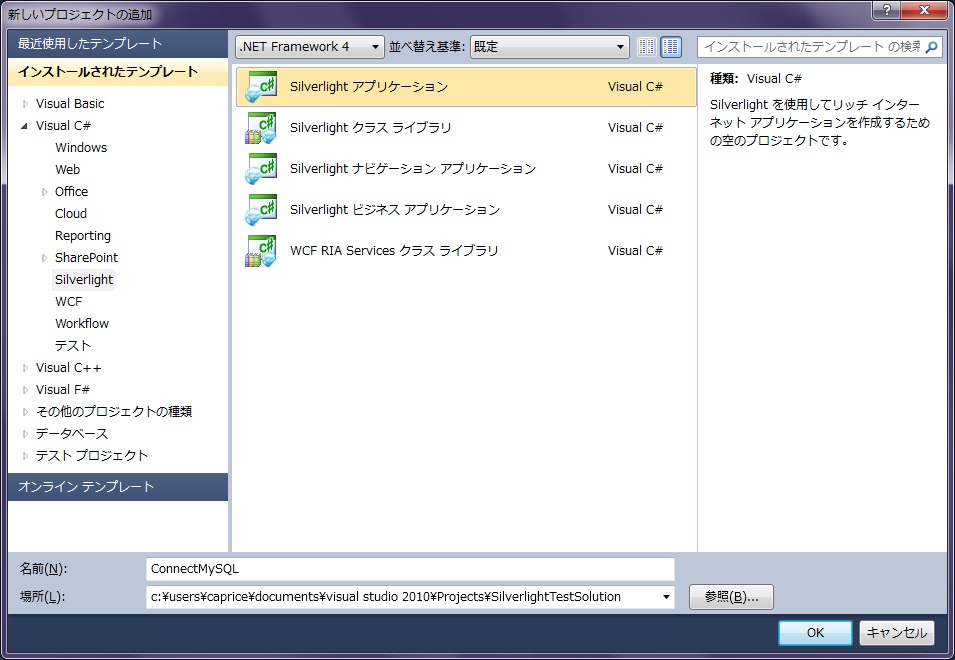Screen dimensions: 955x660
Task: Open オンライン テンプレート section
Action: pos(118,487)
